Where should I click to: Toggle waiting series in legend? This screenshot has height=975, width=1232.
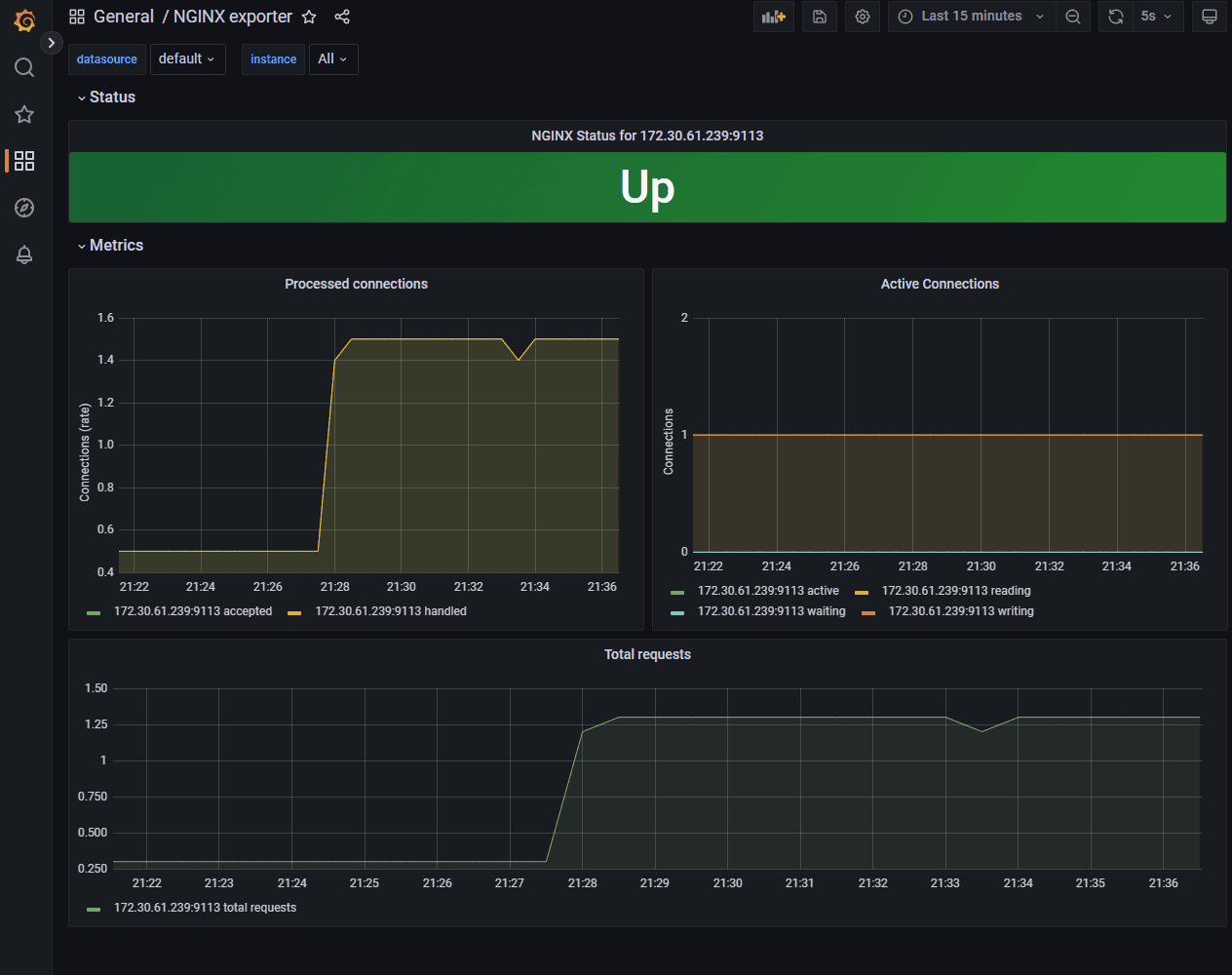771,611
